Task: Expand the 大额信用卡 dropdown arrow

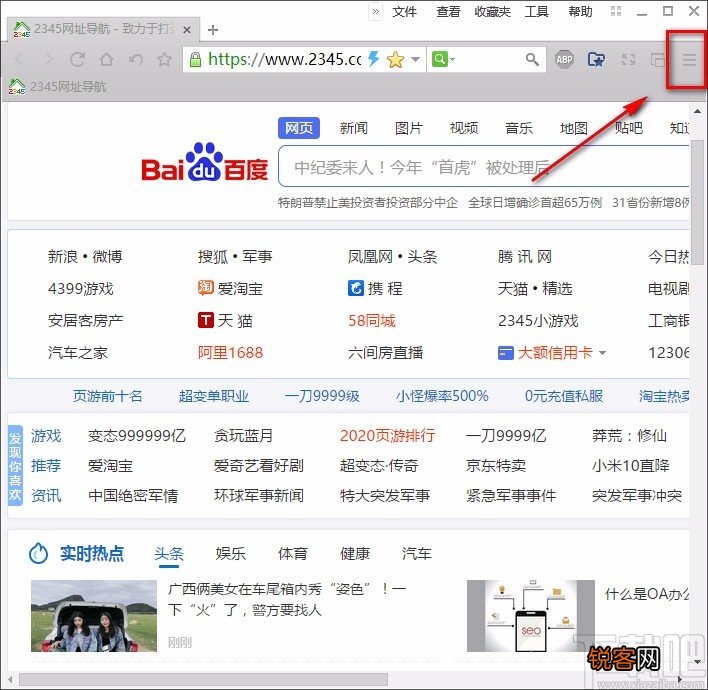Action: (602, 353)
